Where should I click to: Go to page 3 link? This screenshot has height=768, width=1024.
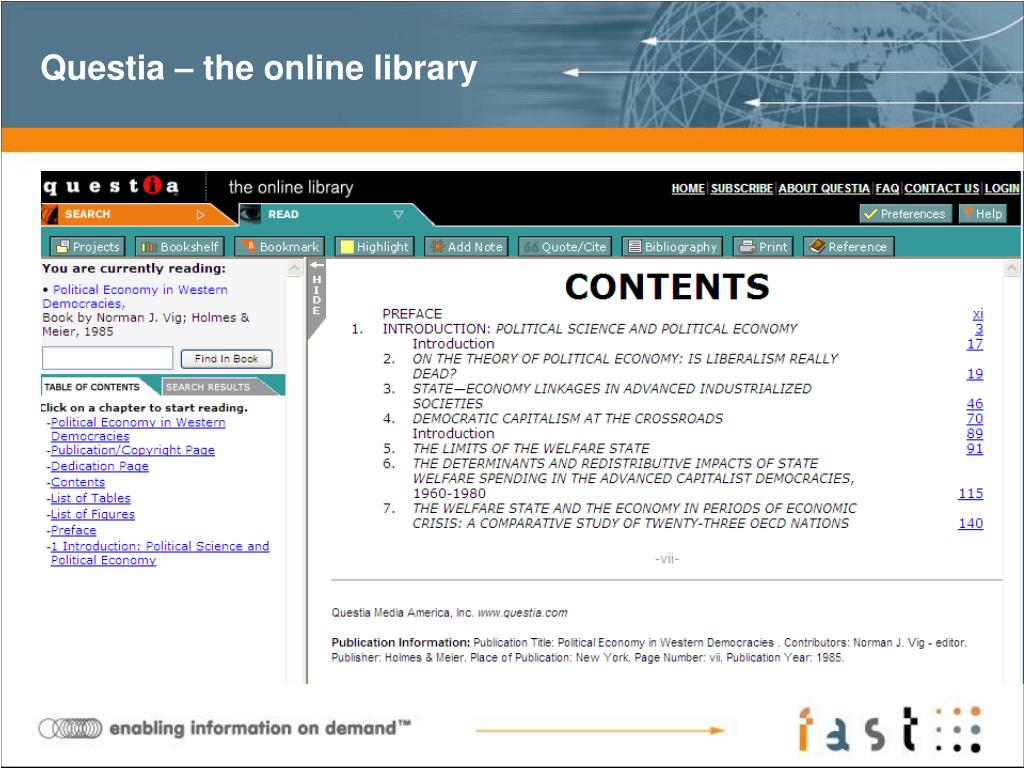click(979, 329)
